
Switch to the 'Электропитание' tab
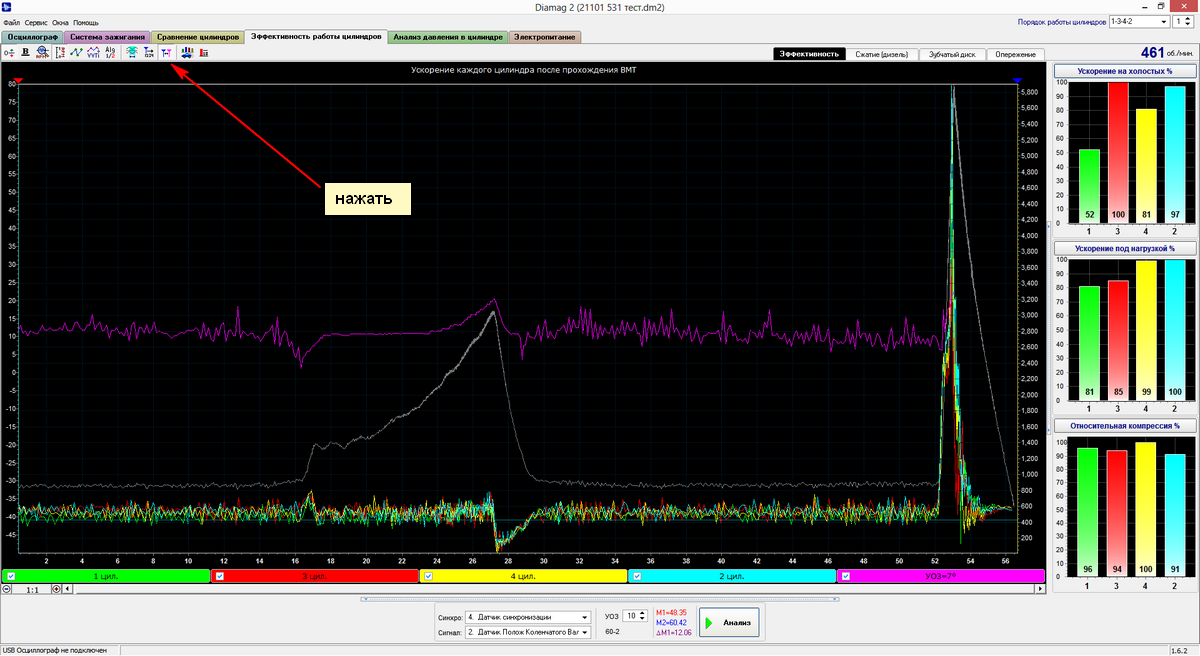(545, 37)
